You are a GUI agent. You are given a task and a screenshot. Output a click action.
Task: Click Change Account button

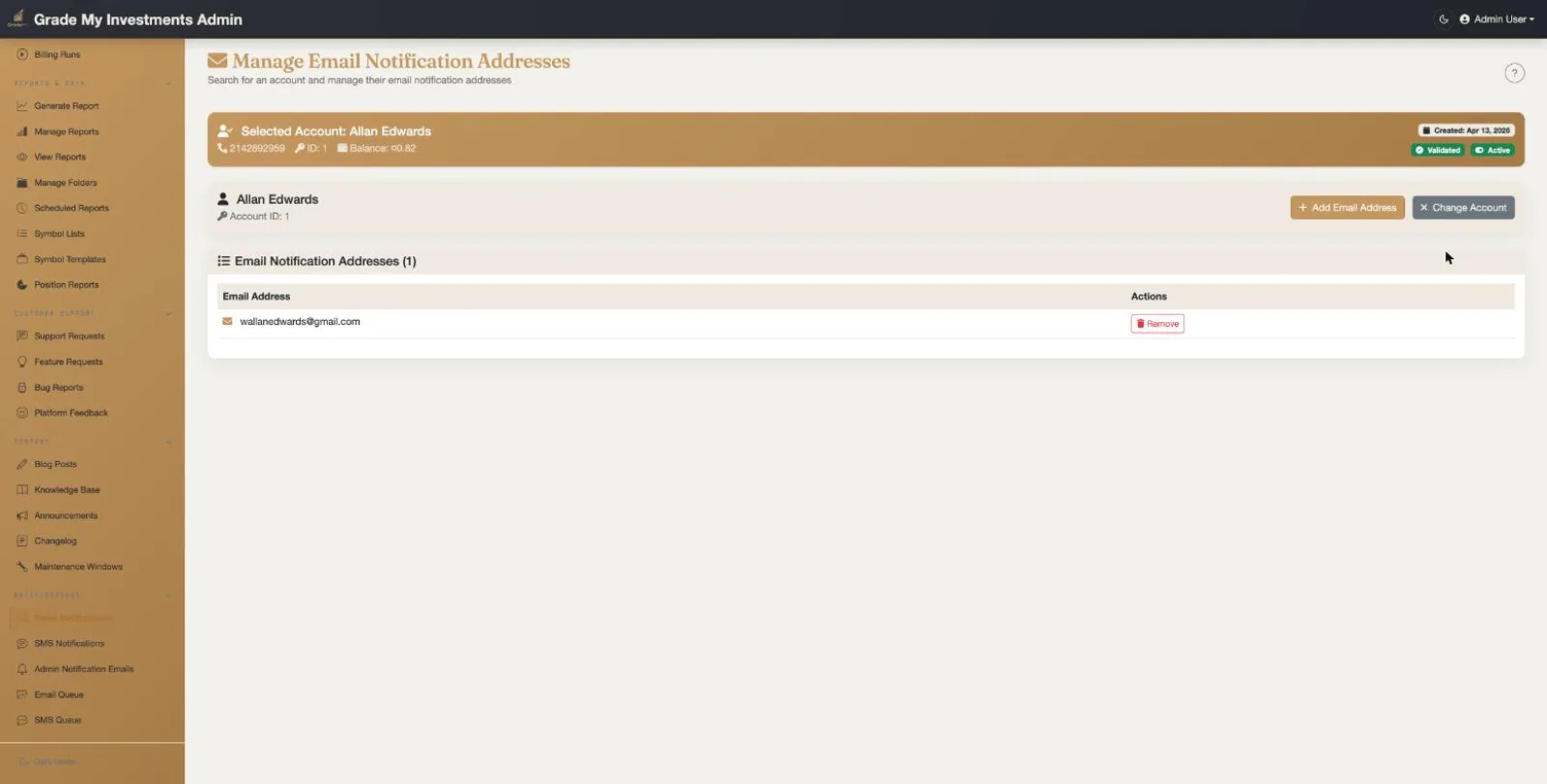(1463, 208)
